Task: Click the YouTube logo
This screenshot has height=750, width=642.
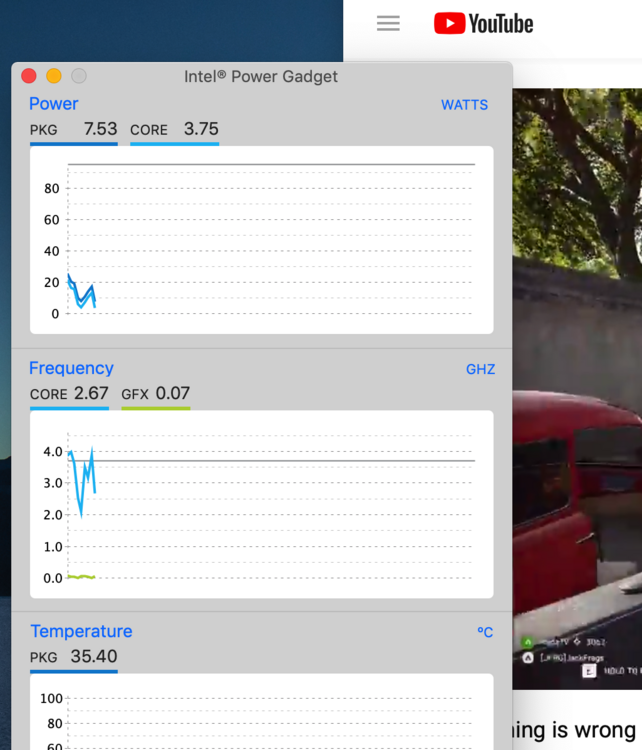Action: (x=483, y=23)
